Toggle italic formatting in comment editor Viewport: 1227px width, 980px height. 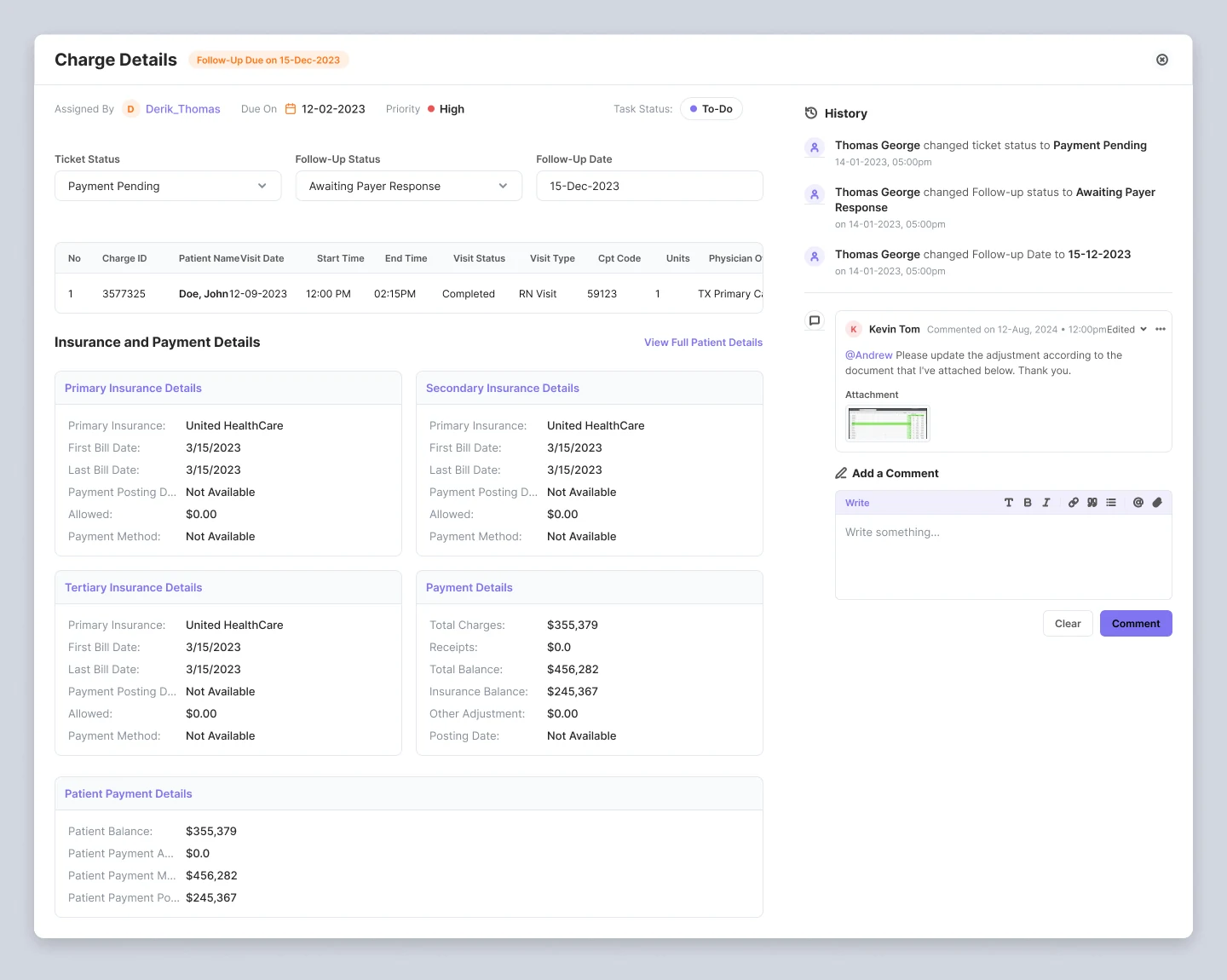tap(1046, 503)
